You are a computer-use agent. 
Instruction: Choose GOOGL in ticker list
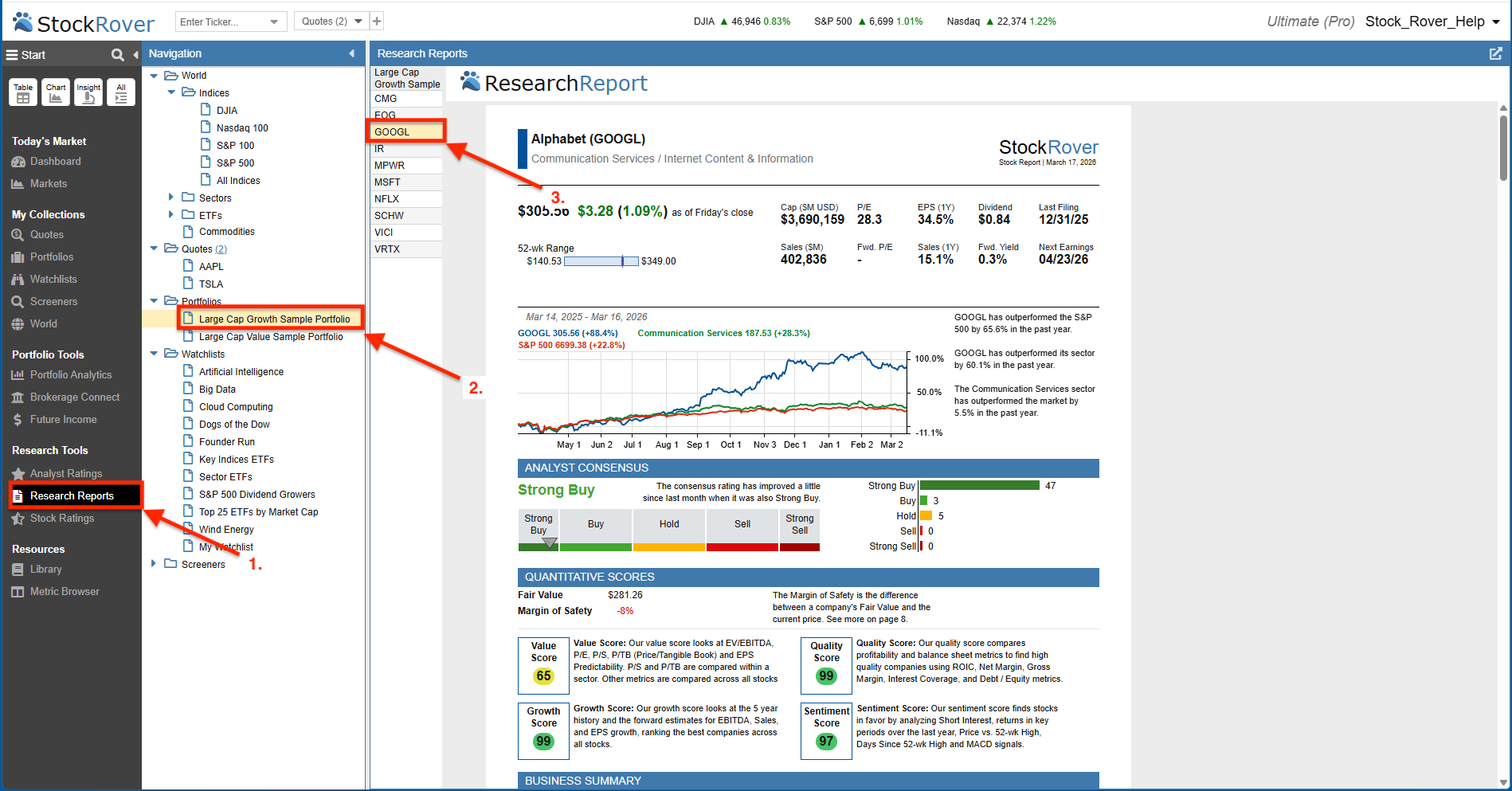[x=406, y=132]
